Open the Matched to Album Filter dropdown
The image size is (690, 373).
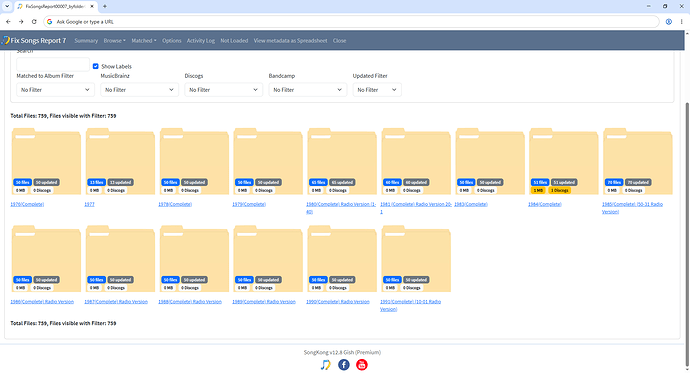55,90
